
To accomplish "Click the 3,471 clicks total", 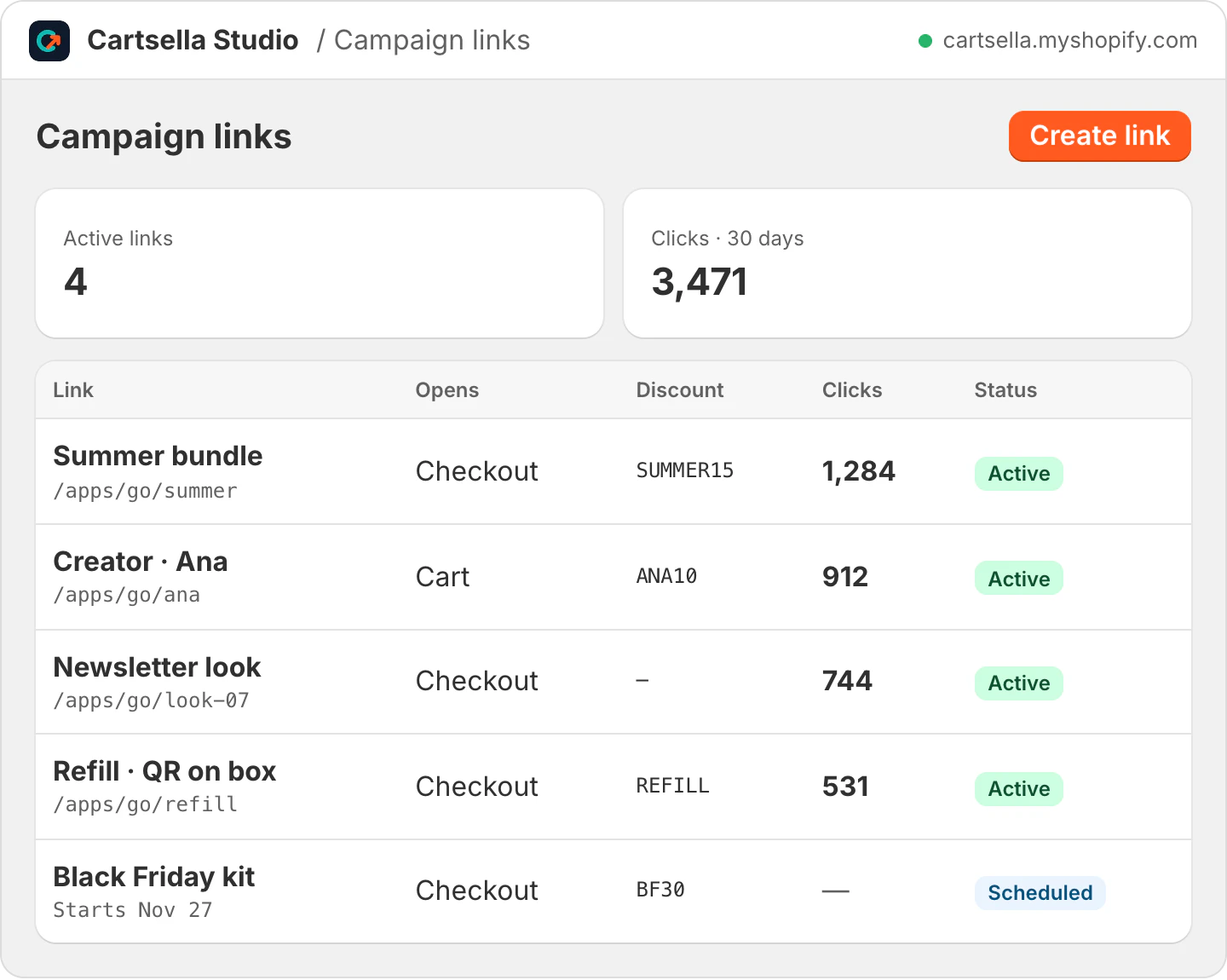I will point(700,282).
